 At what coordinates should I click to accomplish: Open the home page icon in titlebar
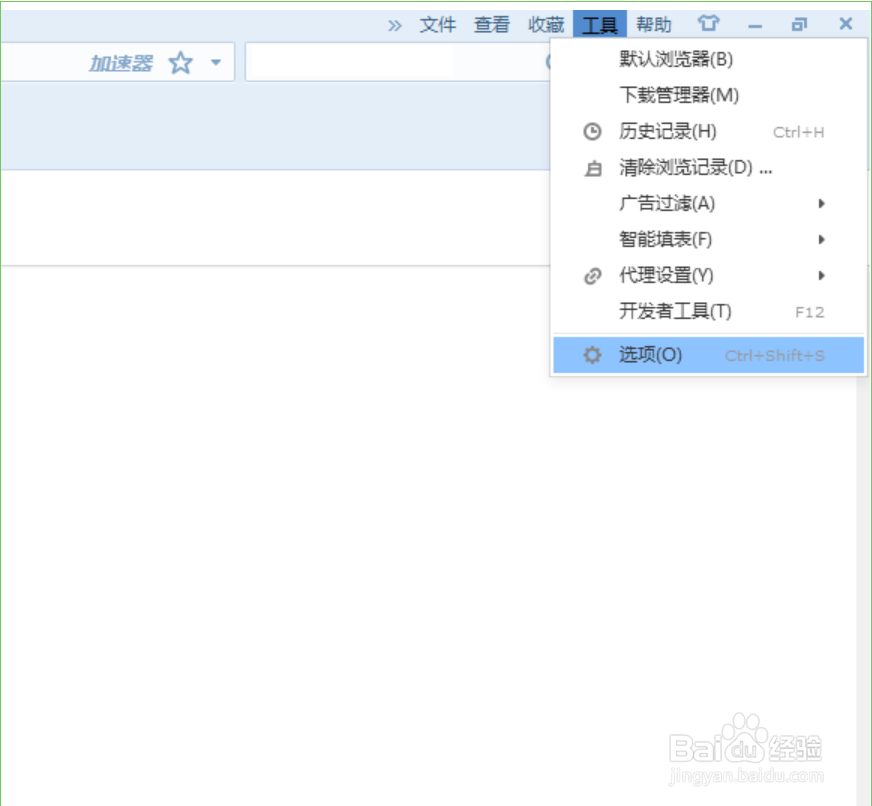click(x=710, y=22)
